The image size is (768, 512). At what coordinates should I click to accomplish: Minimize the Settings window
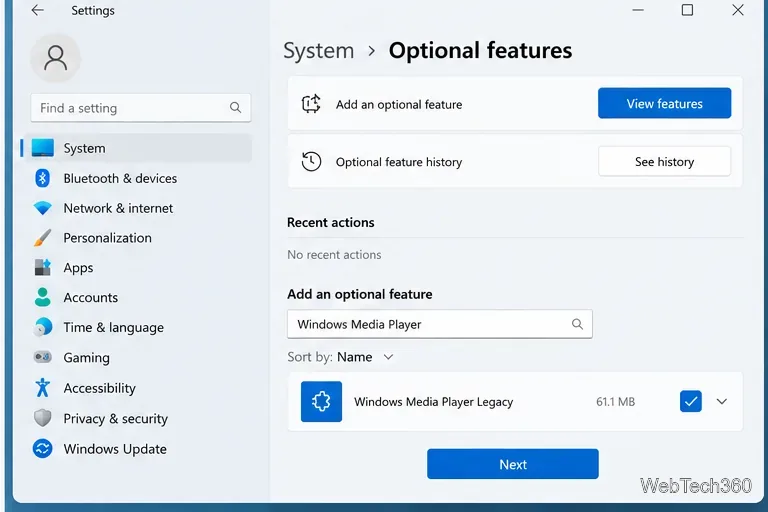coord(638,10)
